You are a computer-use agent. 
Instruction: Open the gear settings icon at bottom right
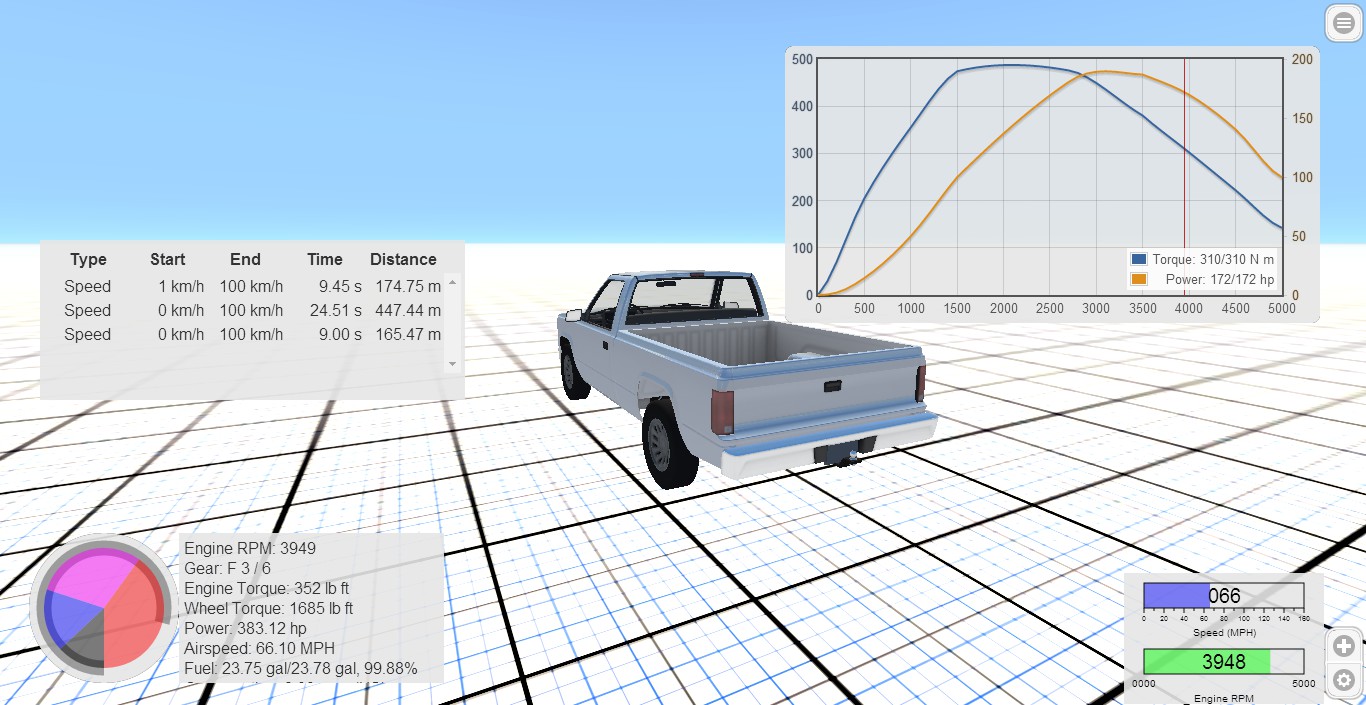point(1344,680)
